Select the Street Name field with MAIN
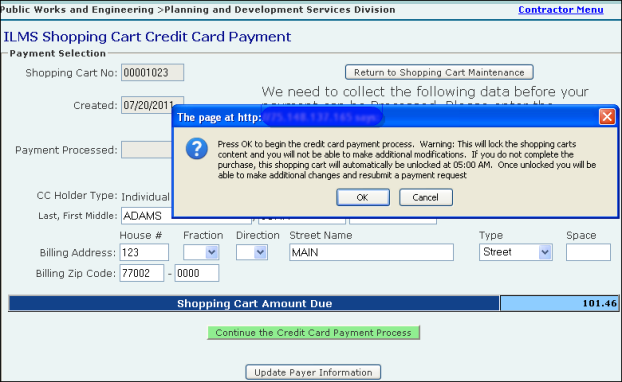 click(371, 252)
